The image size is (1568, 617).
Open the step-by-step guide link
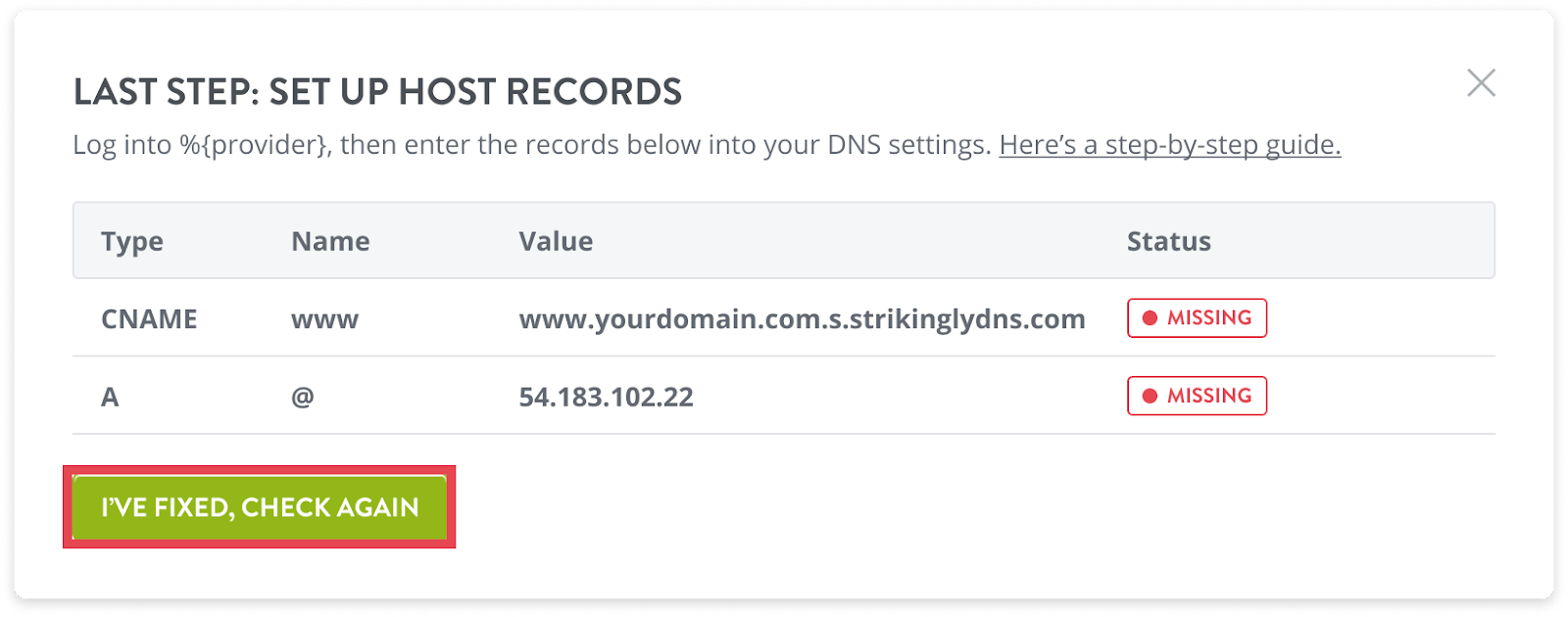pyautogui.click(x=1170, y=145)
